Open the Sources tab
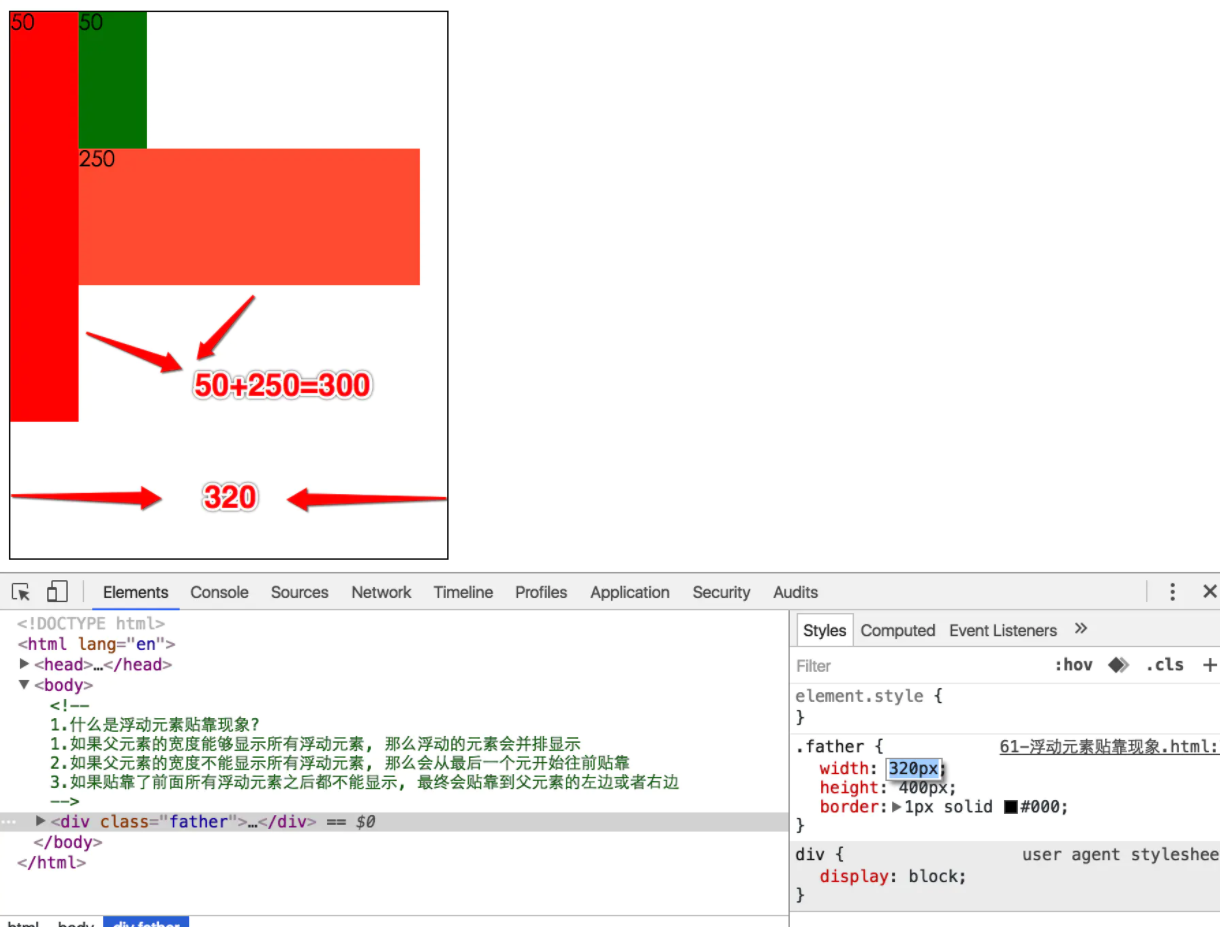1220x927 pixels. tap(299, 592)
